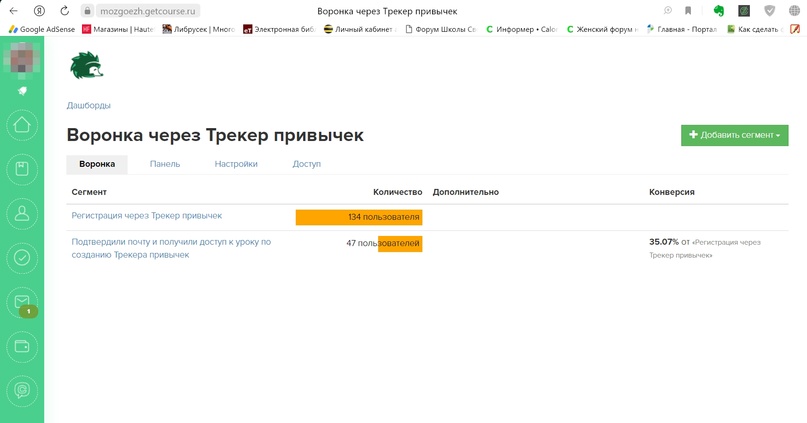Open the chat bubble sidebar icon
The height and width of the screenshot is (423, 807).
pyautogui.click(x=22, y=390)
